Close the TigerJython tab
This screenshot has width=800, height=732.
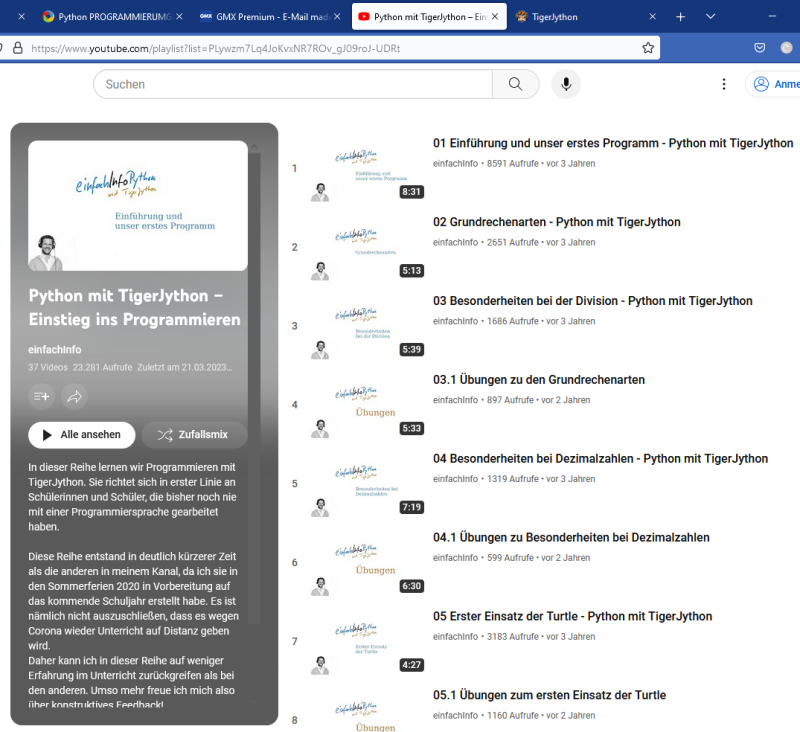click(x=653, y=17)
